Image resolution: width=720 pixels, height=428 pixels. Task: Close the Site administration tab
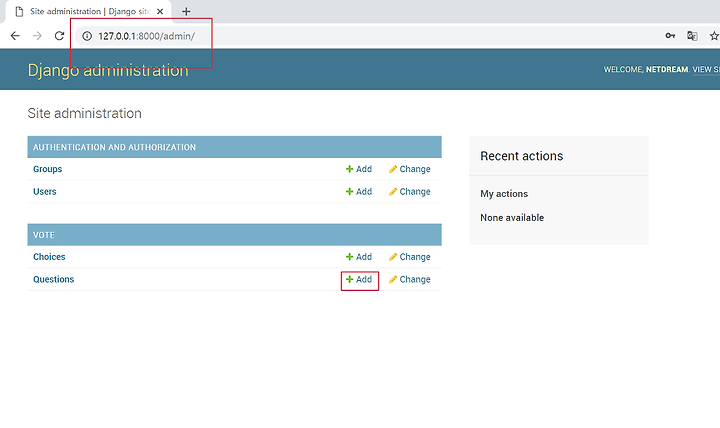(160, 11)
